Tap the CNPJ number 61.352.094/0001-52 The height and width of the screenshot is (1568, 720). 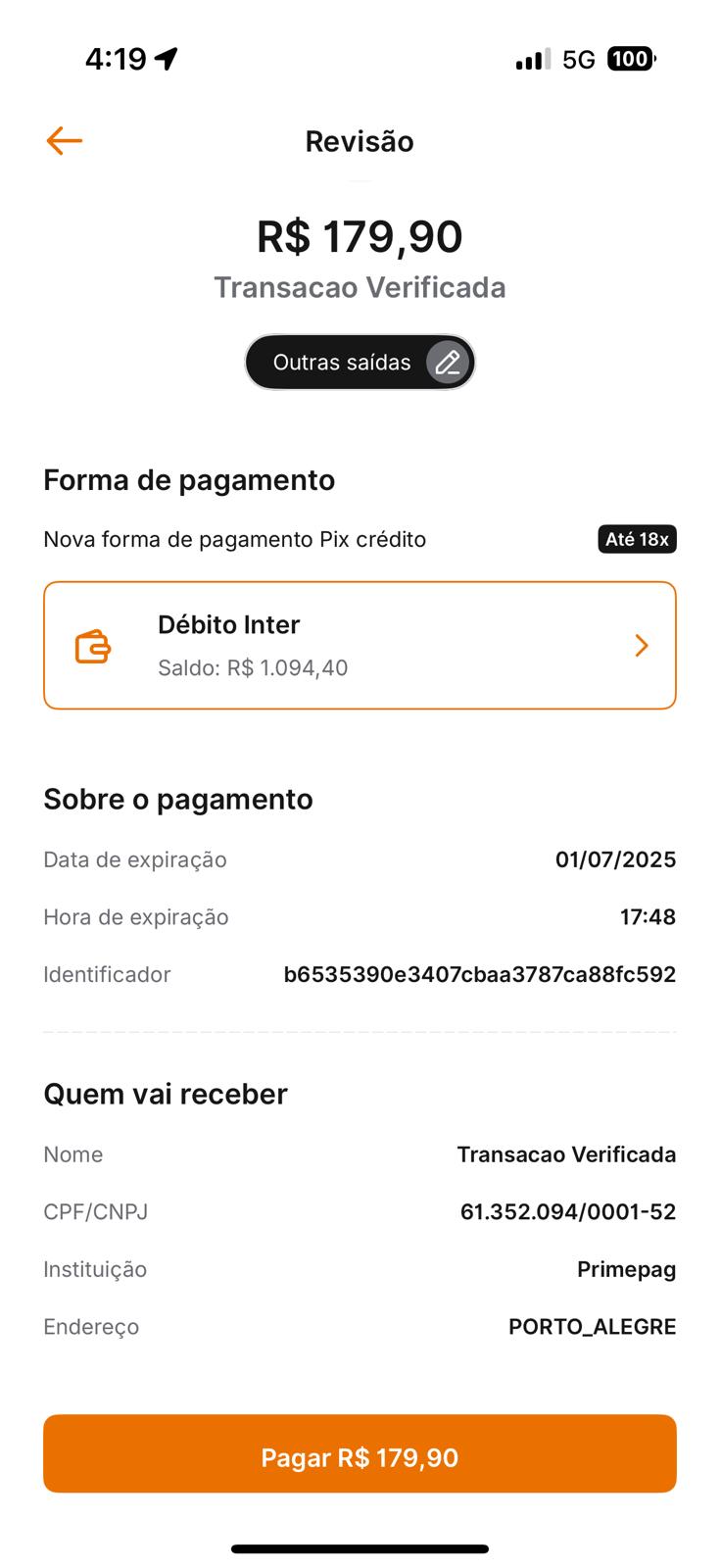click(567, 1212)
